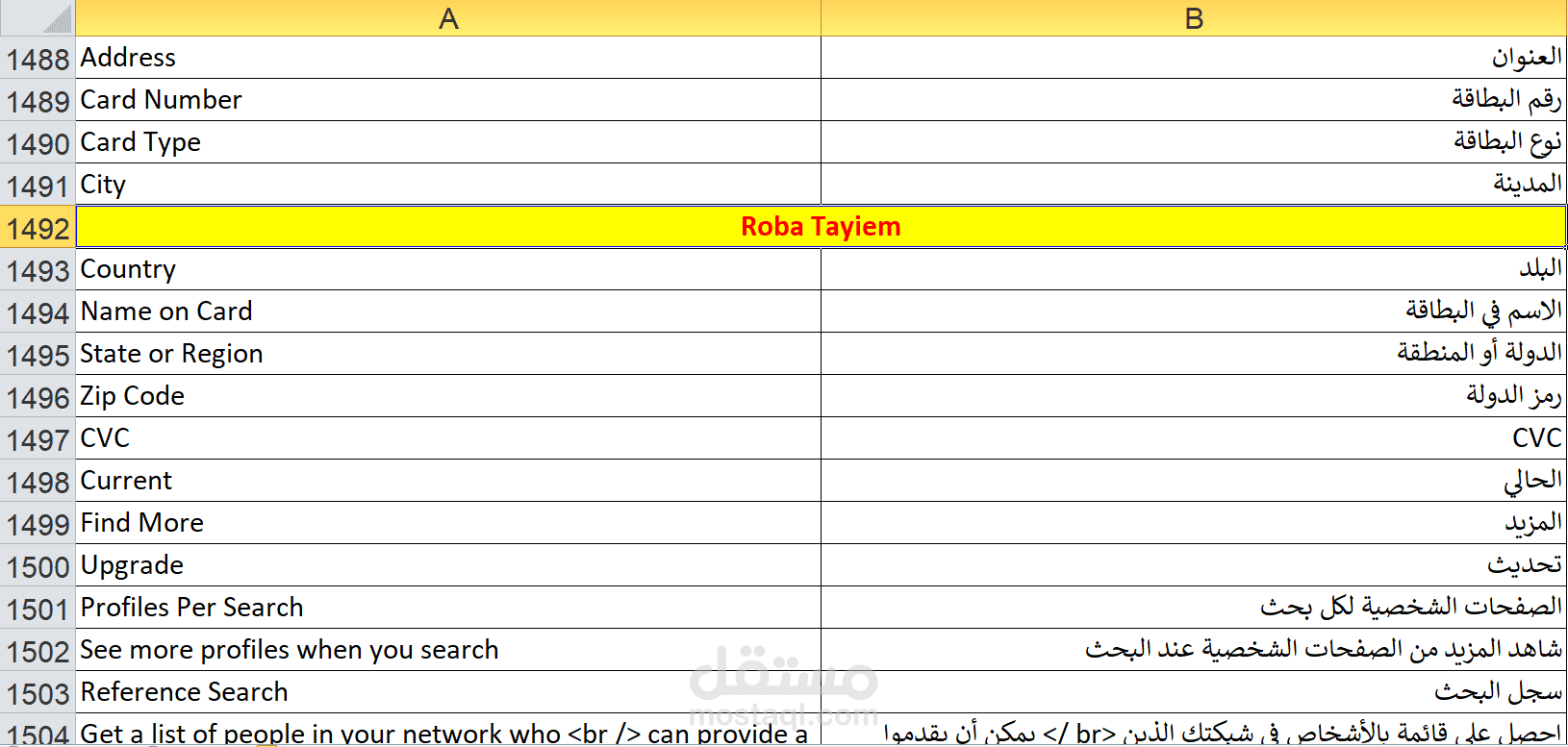Select the 'City' cell

(x=448, y=186)
